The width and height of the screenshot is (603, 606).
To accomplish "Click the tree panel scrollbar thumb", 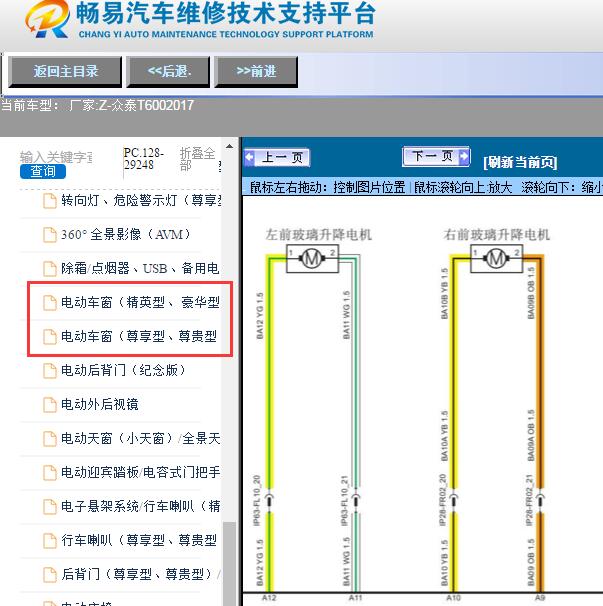I will point(230,563).
